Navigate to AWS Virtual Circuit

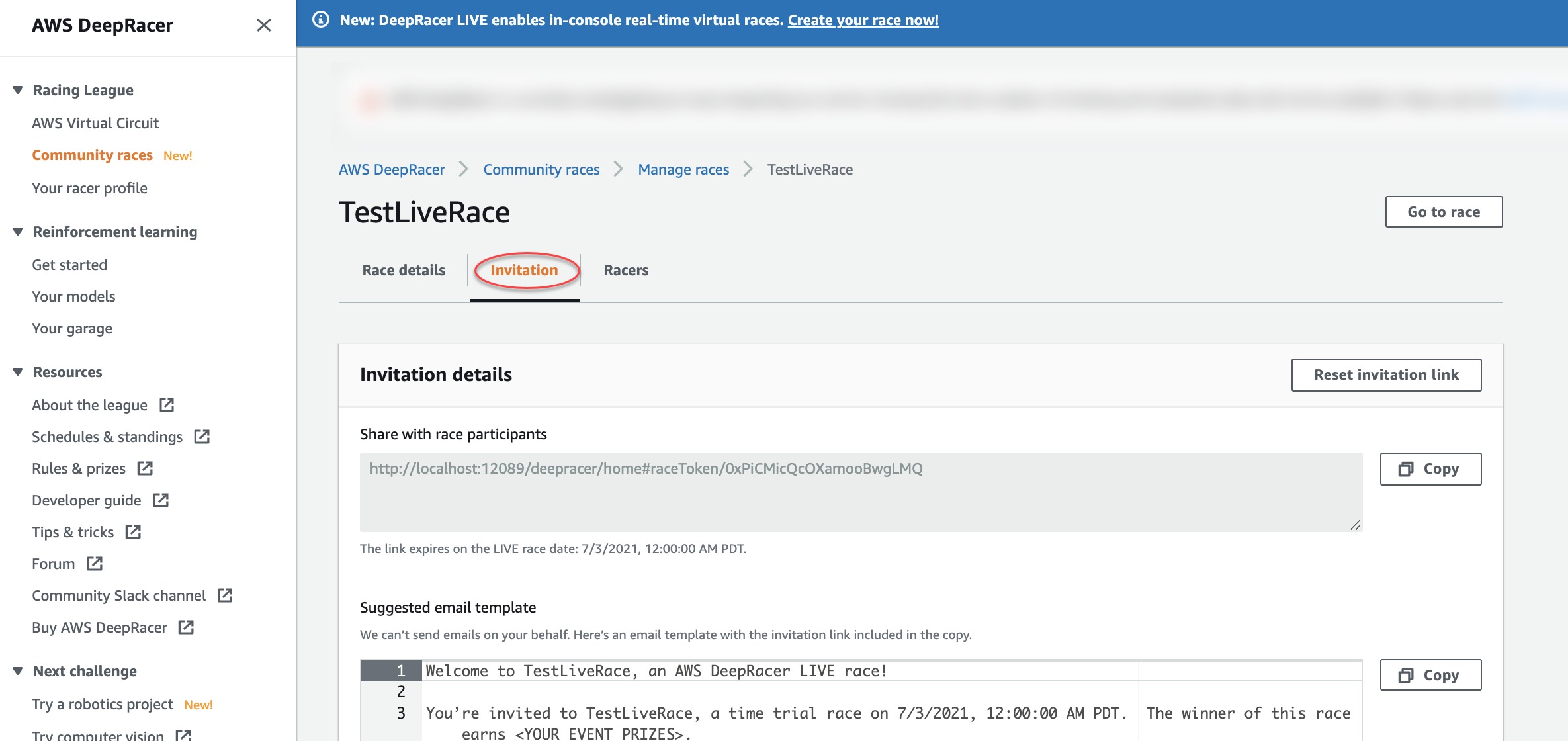point(96,122)
